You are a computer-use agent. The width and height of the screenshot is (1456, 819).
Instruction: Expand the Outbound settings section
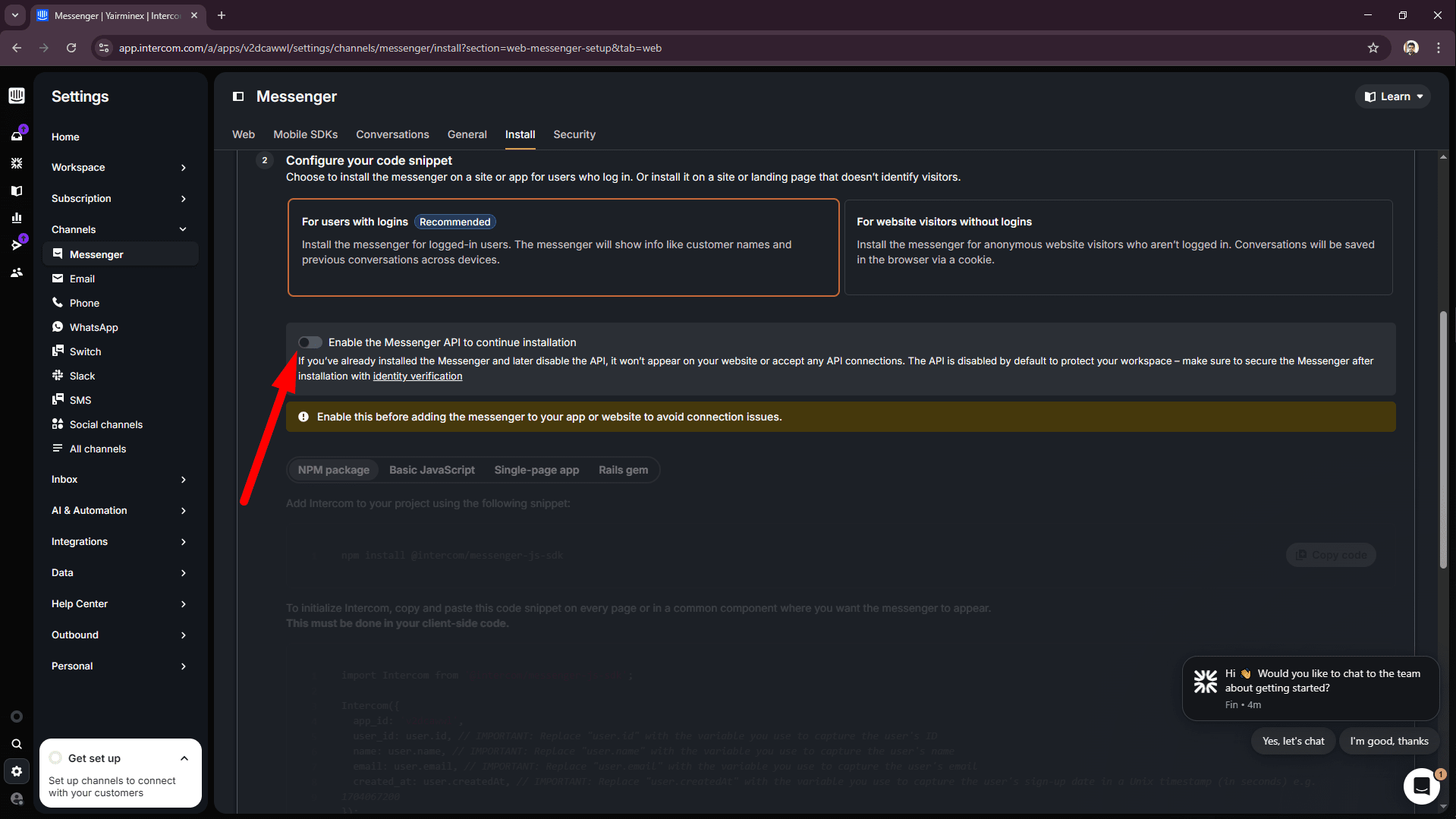[119, 635]
